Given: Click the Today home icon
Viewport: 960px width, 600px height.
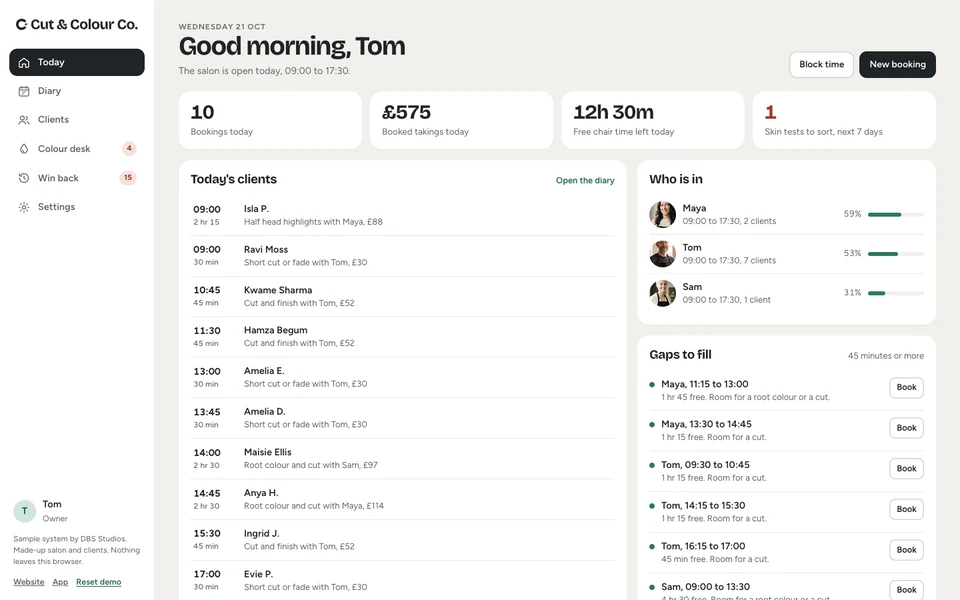Looking at the screenshot, I should coord(24,62).
